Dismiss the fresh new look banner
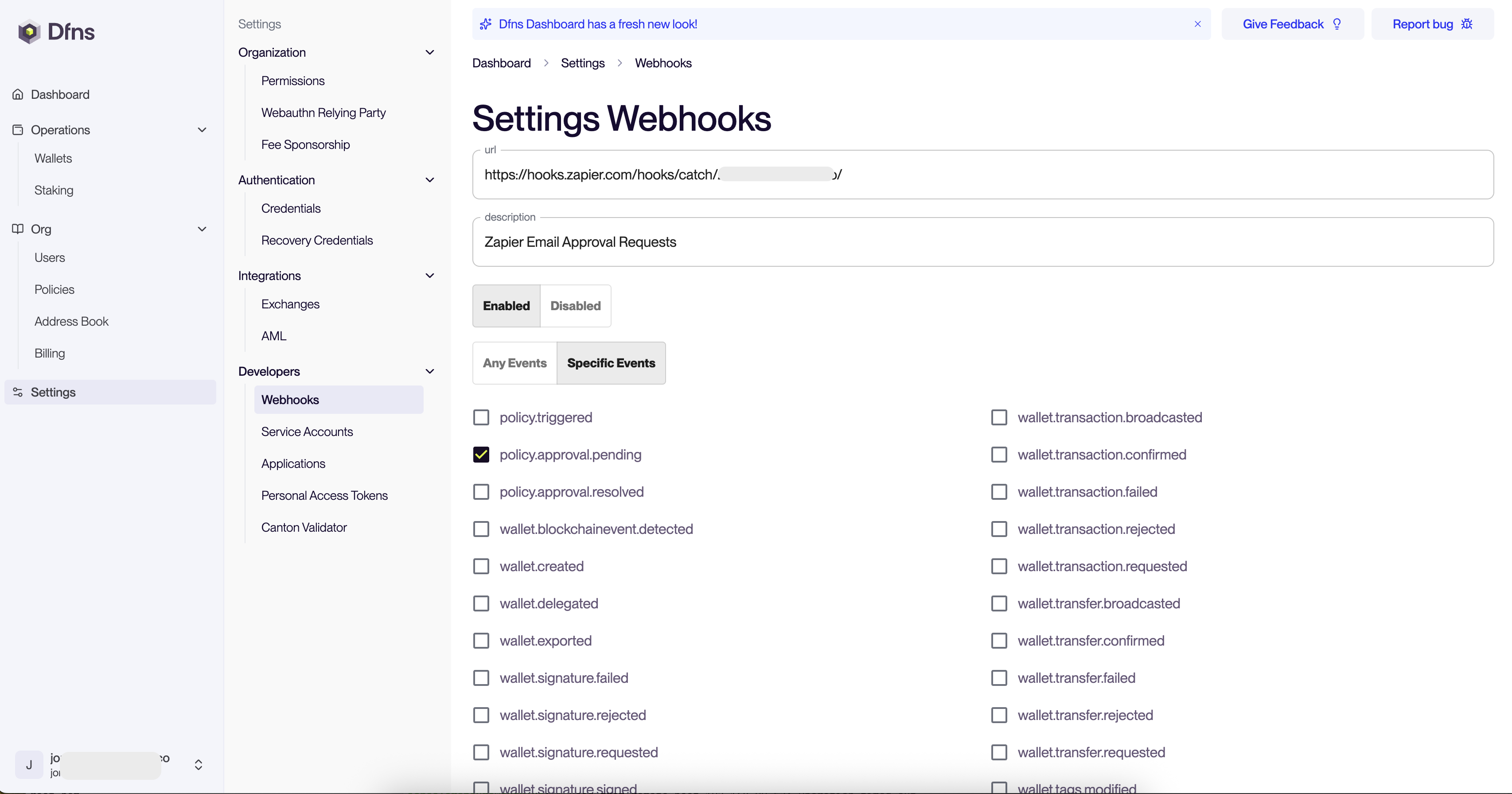Viewport: 1512px width, 794px height. (x=1197, y=24)
